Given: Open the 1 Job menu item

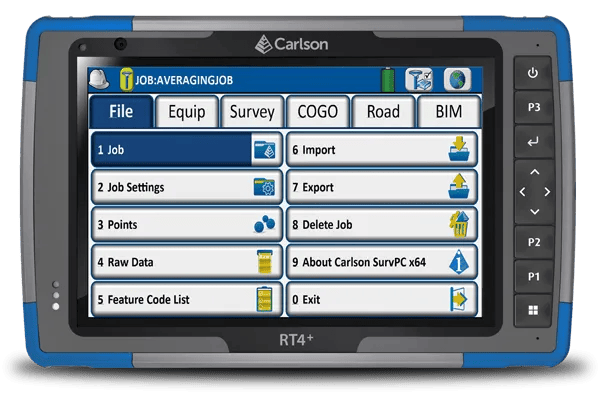Looking at the screenshot, I should click(187, 150).
